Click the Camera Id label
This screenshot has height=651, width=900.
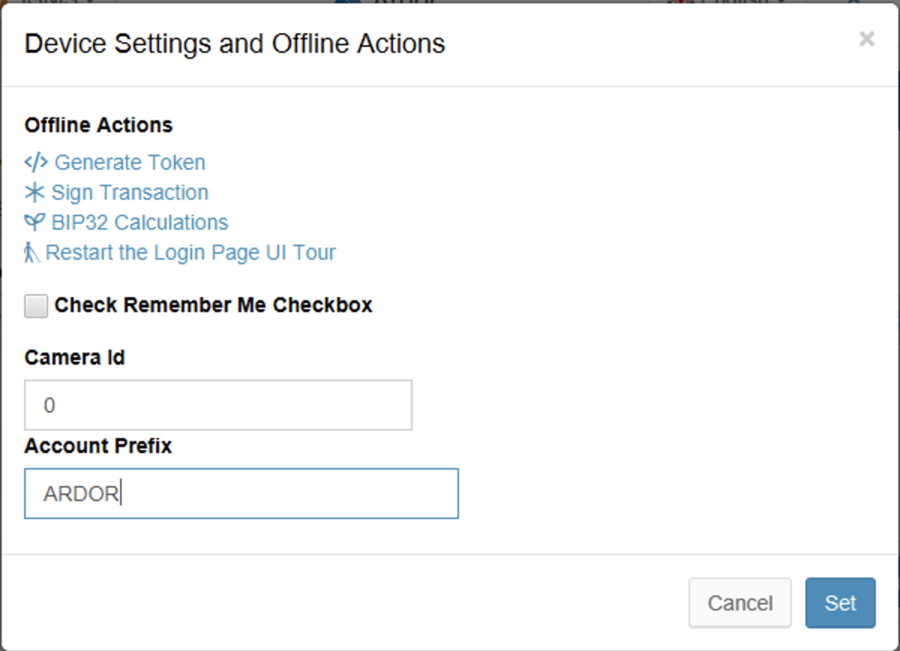(x=73, y=357)
